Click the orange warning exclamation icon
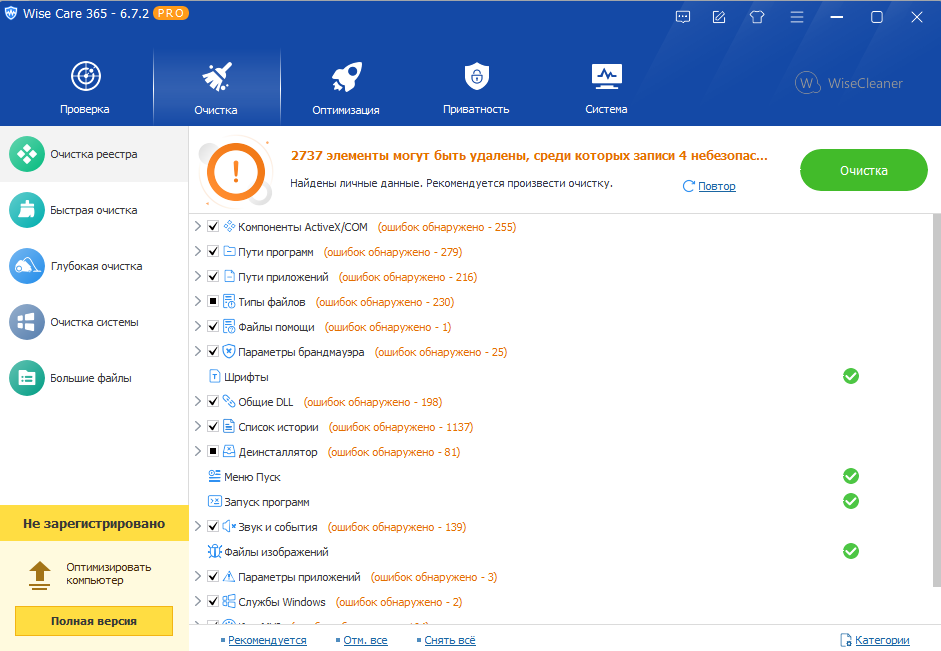The image size is (941, 651). 236,172
